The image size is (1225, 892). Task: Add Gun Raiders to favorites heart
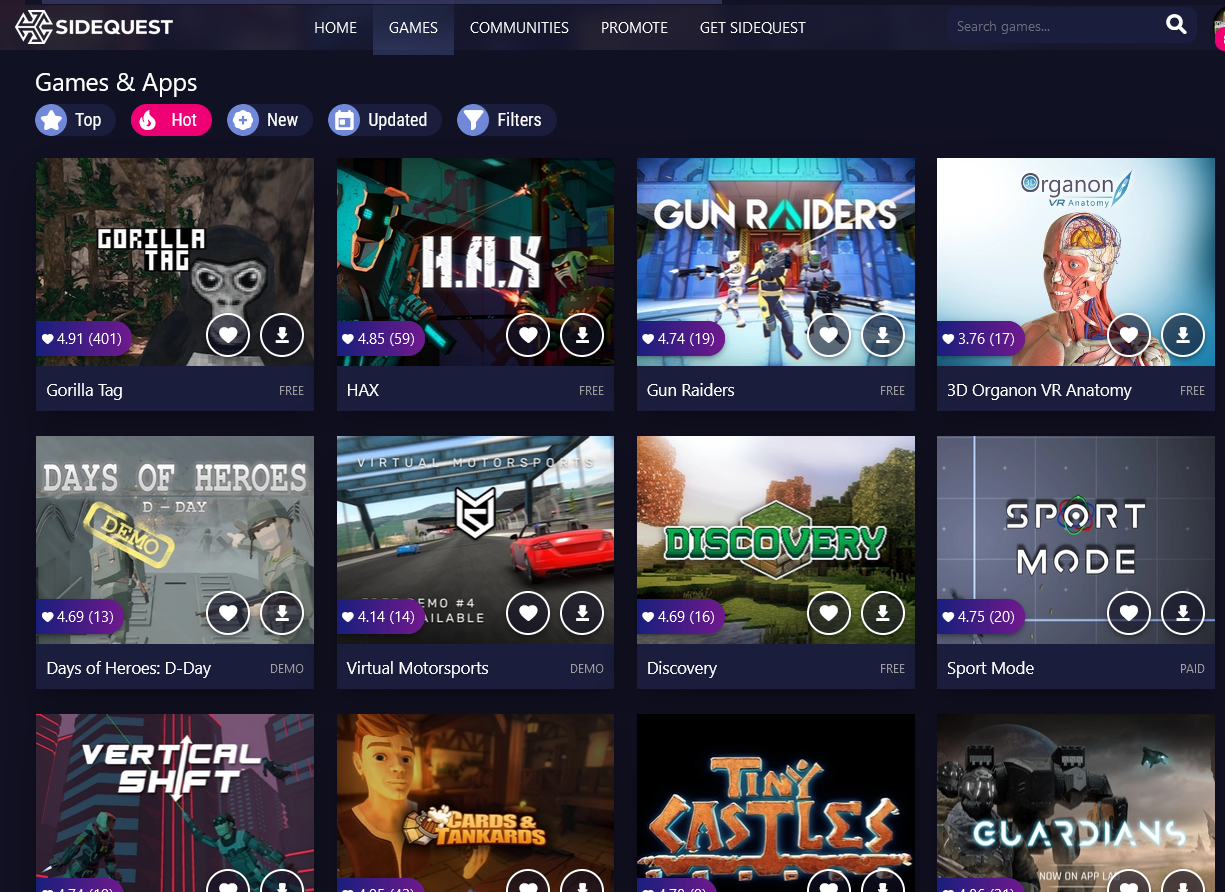click(x=828, y=336)
